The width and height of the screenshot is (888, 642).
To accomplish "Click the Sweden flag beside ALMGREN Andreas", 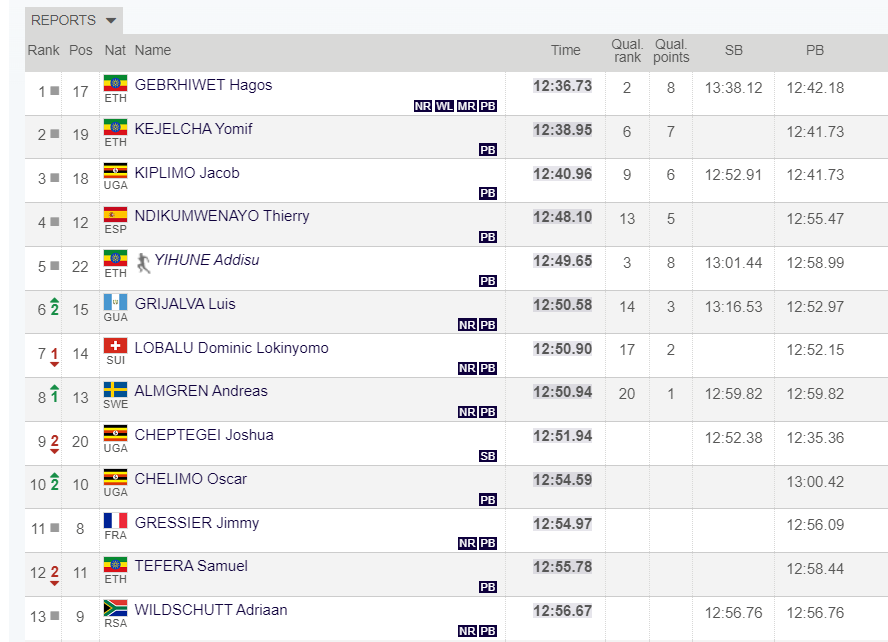I will click(x=116, y=390).
